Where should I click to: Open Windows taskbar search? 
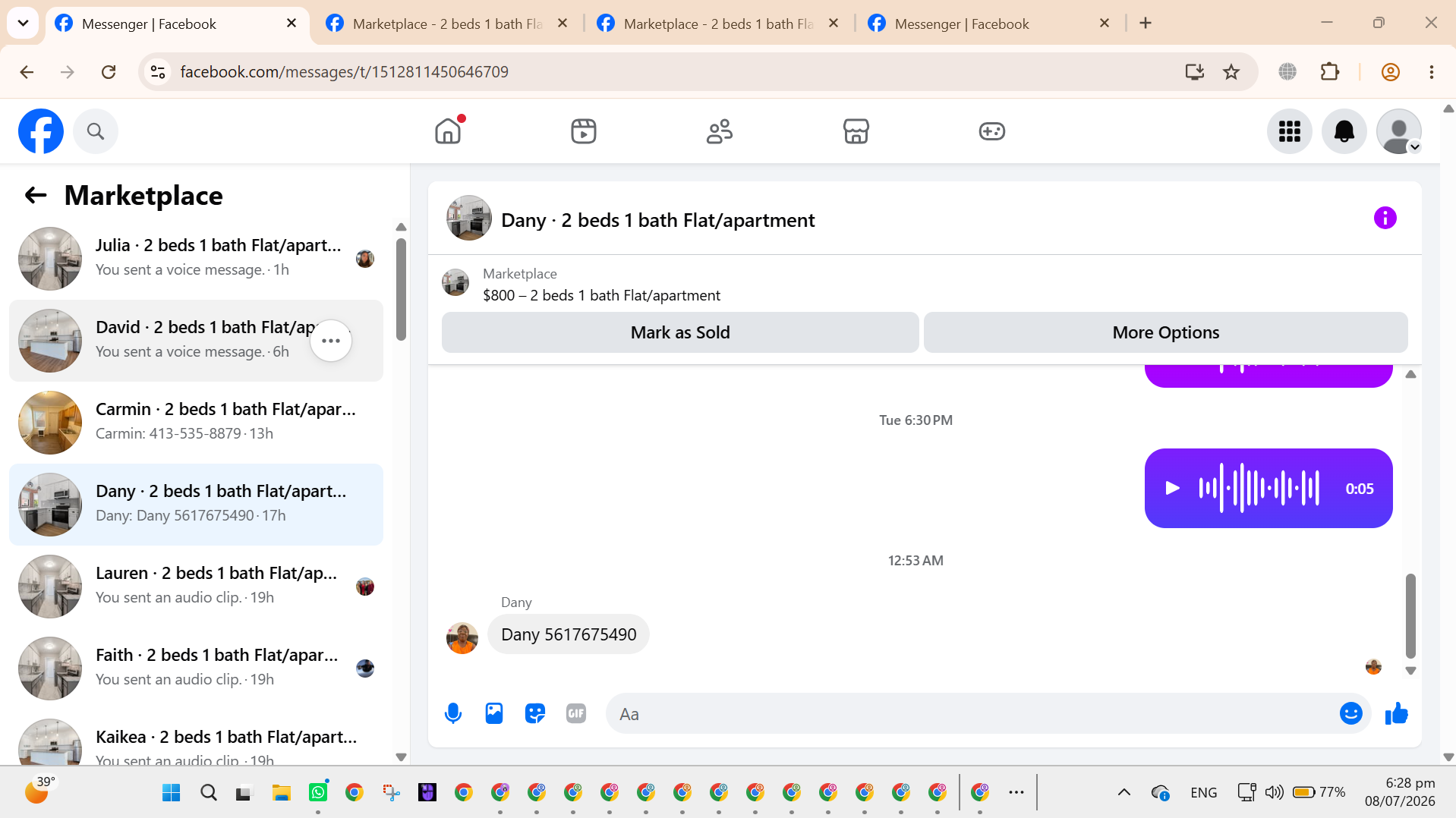pyautogui.click(x=208, y=793)
